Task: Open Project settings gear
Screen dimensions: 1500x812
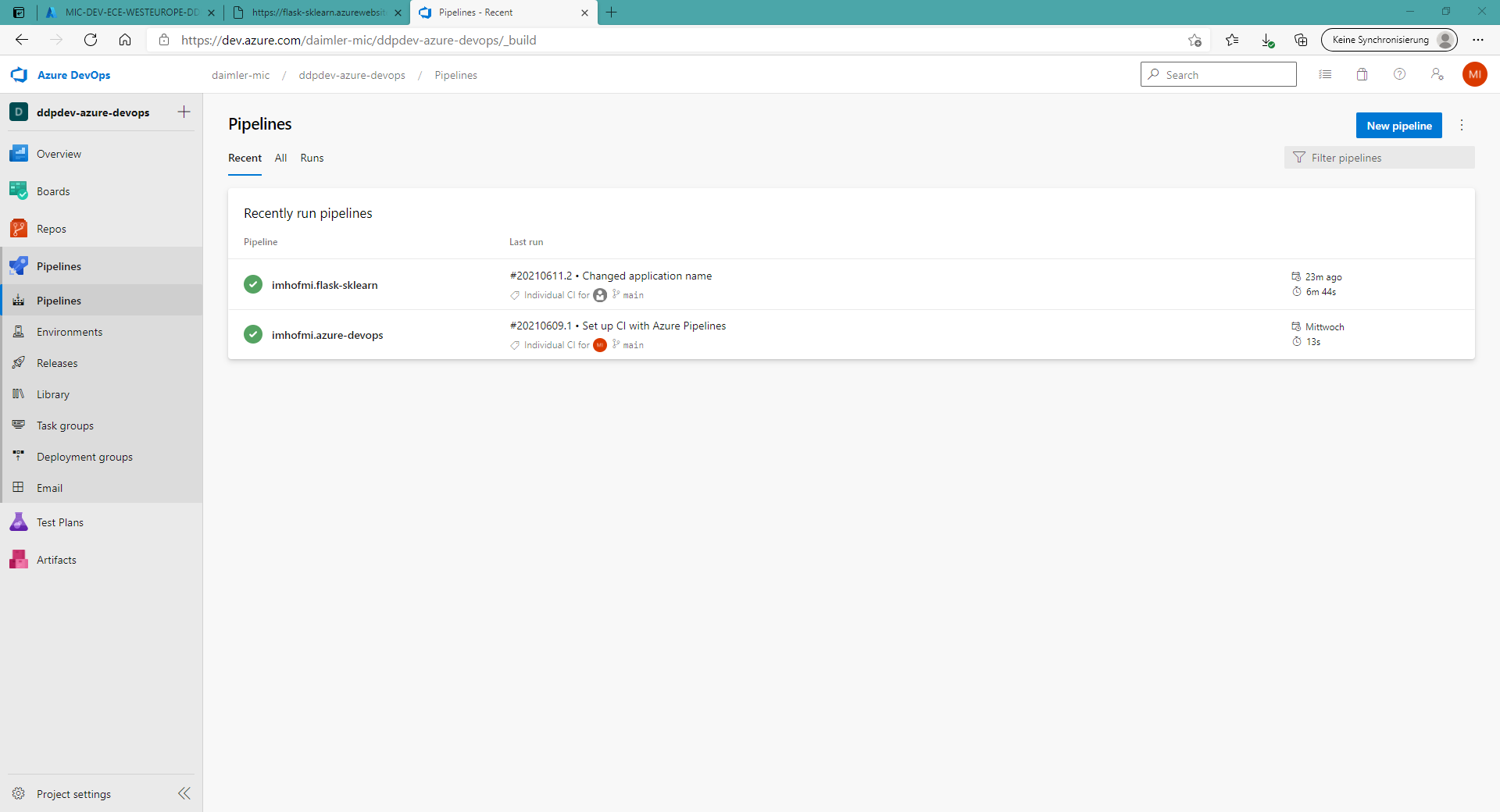Action: point(19,793)
